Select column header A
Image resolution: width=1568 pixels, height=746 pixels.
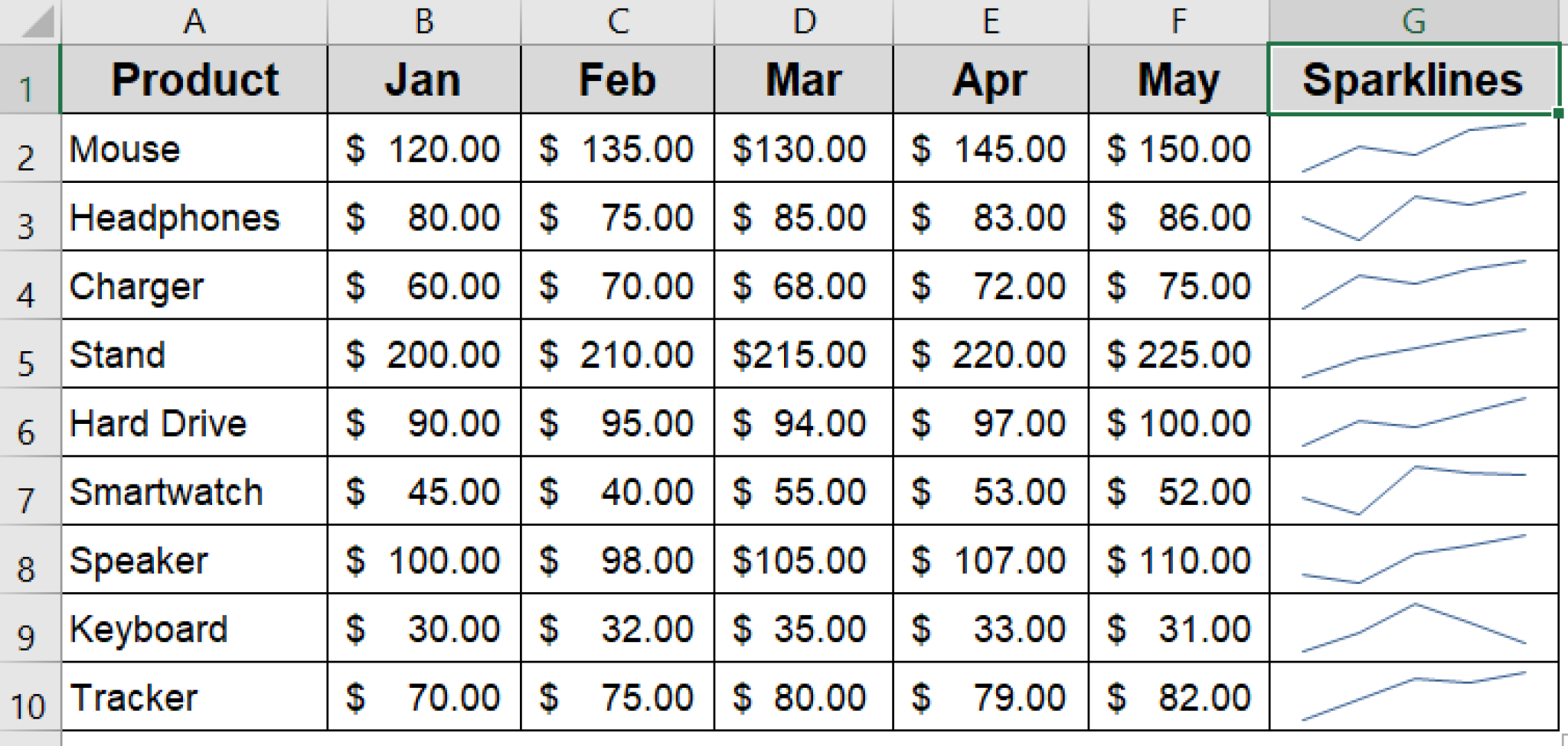click(194, 21)
